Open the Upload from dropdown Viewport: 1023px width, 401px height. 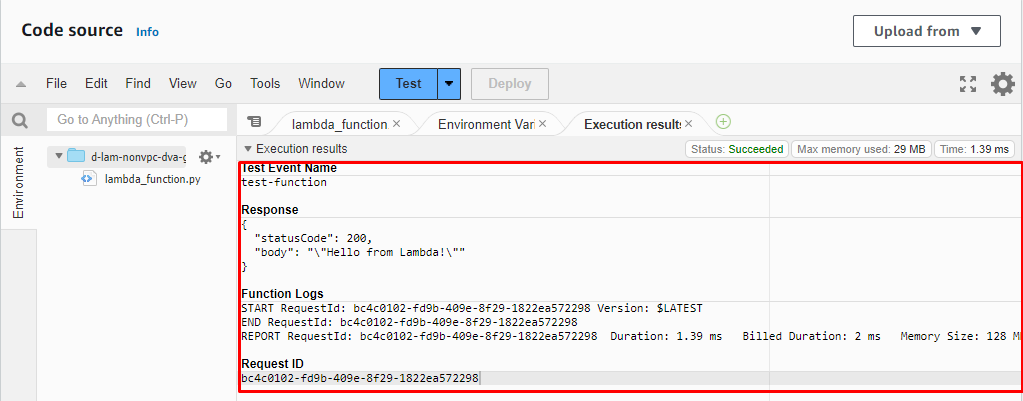click(924, 31)
